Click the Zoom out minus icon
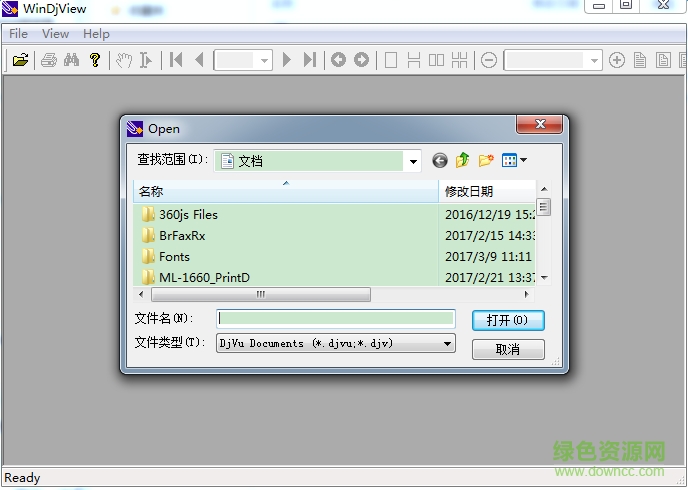This screenshot has width=688, height=490. click(x=489, y=60)
